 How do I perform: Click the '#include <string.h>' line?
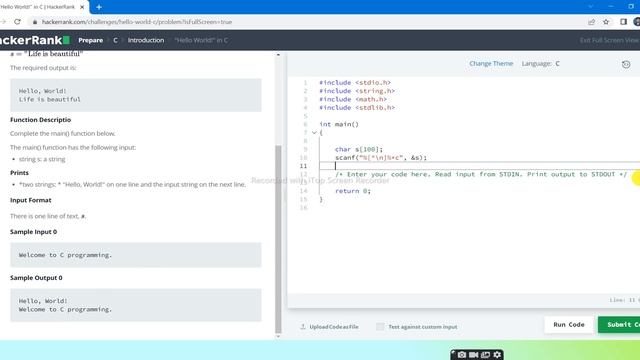coord(357,91)
